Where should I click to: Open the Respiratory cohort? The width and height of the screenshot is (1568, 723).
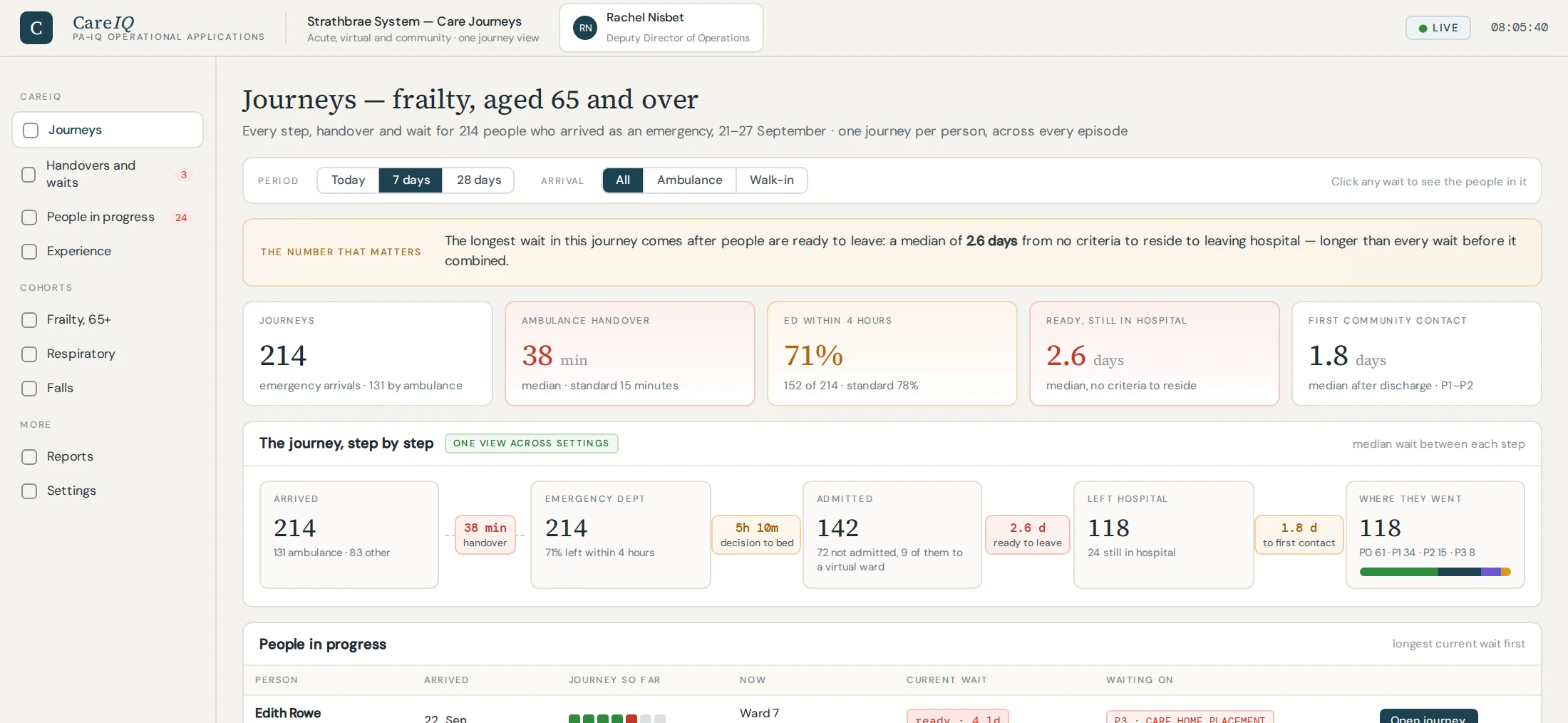tap(108, 354)
